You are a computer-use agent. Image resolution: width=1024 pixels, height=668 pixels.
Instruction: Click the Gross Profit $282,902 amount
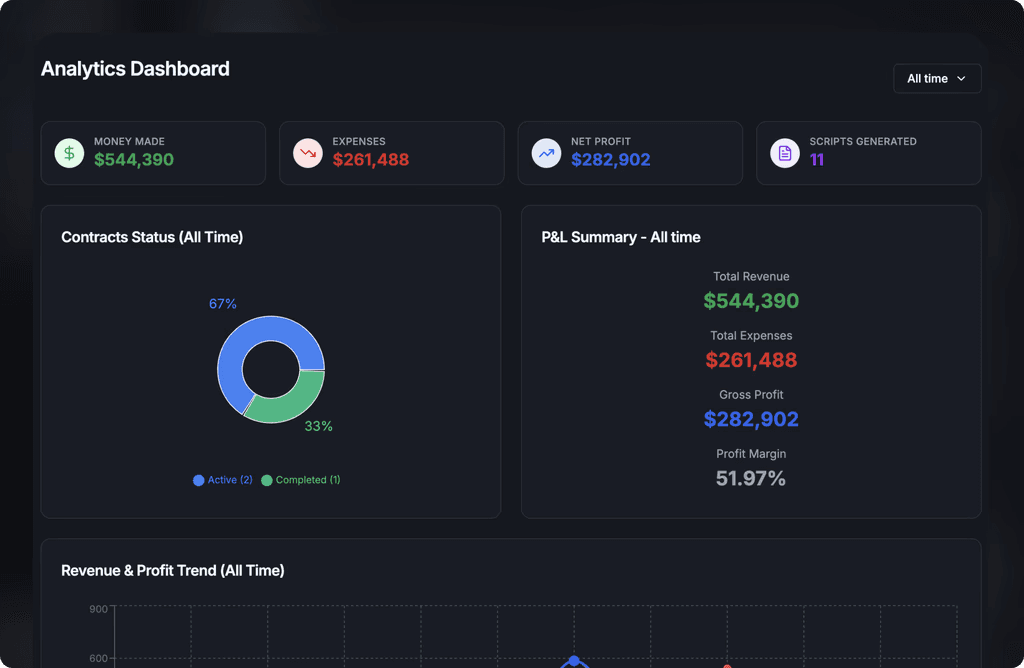pyautogui.click(x=751, y=419)
